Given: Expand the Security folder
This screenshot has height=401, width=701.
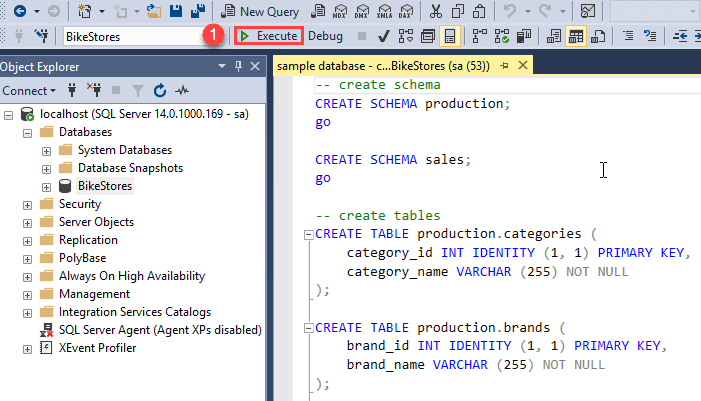Looking at the screenshot, I should coord(27,204).
